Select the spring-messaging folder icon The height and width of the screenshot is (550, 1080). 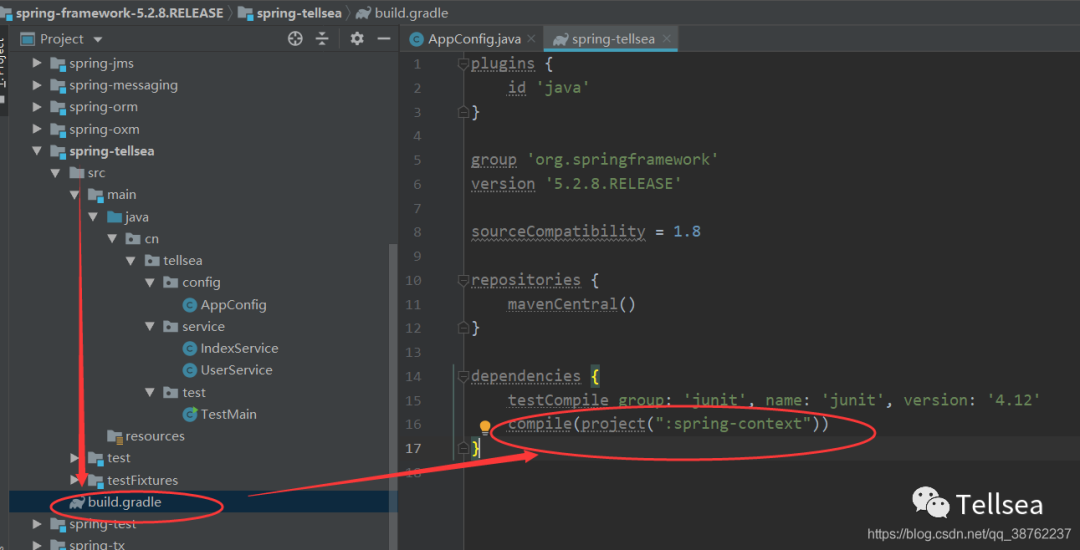coord(58,86)
